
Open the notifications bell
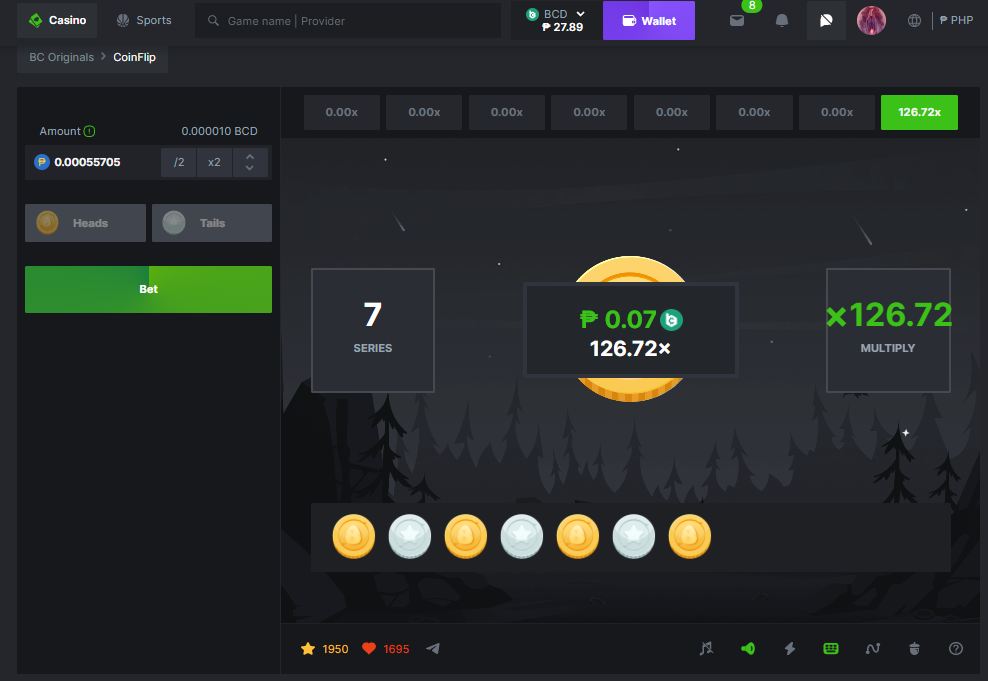pos(782,21)
